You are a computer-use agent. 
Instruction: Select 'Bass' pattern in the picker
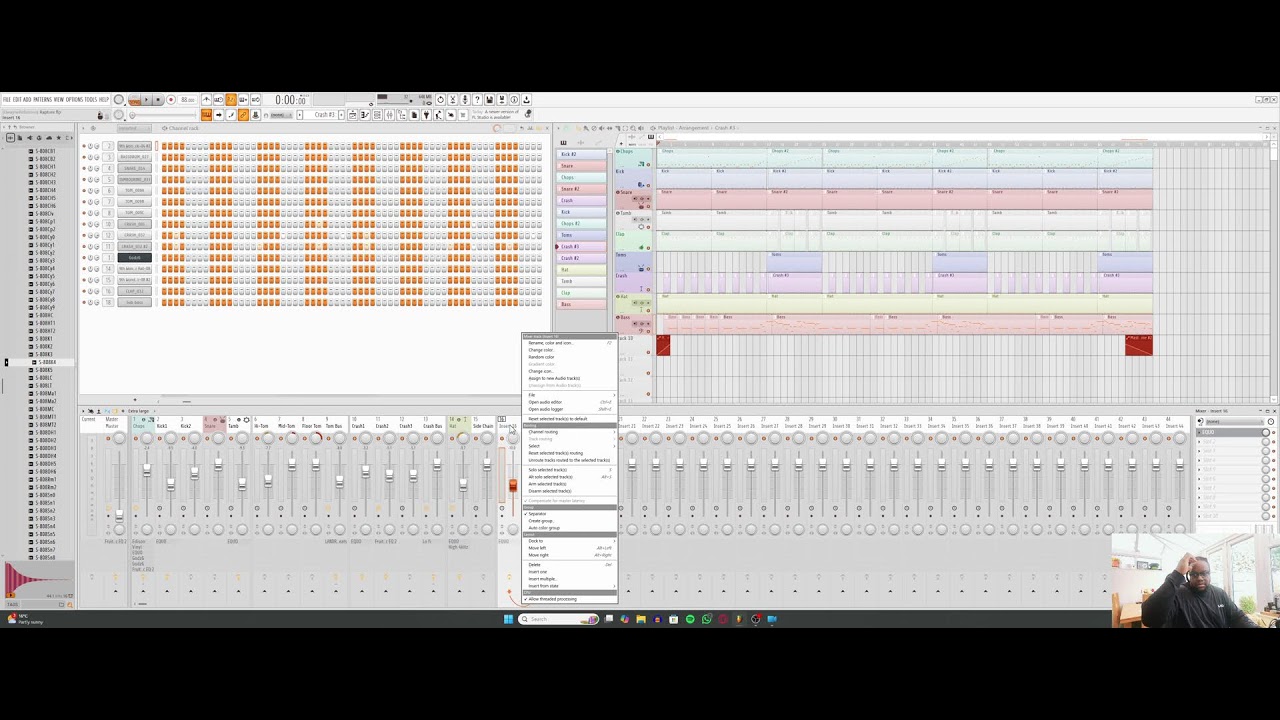click(x=581, y=304)
